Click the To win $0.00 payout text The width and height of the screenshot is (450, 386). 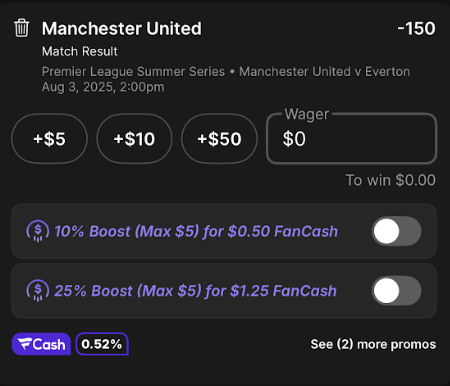391,180
